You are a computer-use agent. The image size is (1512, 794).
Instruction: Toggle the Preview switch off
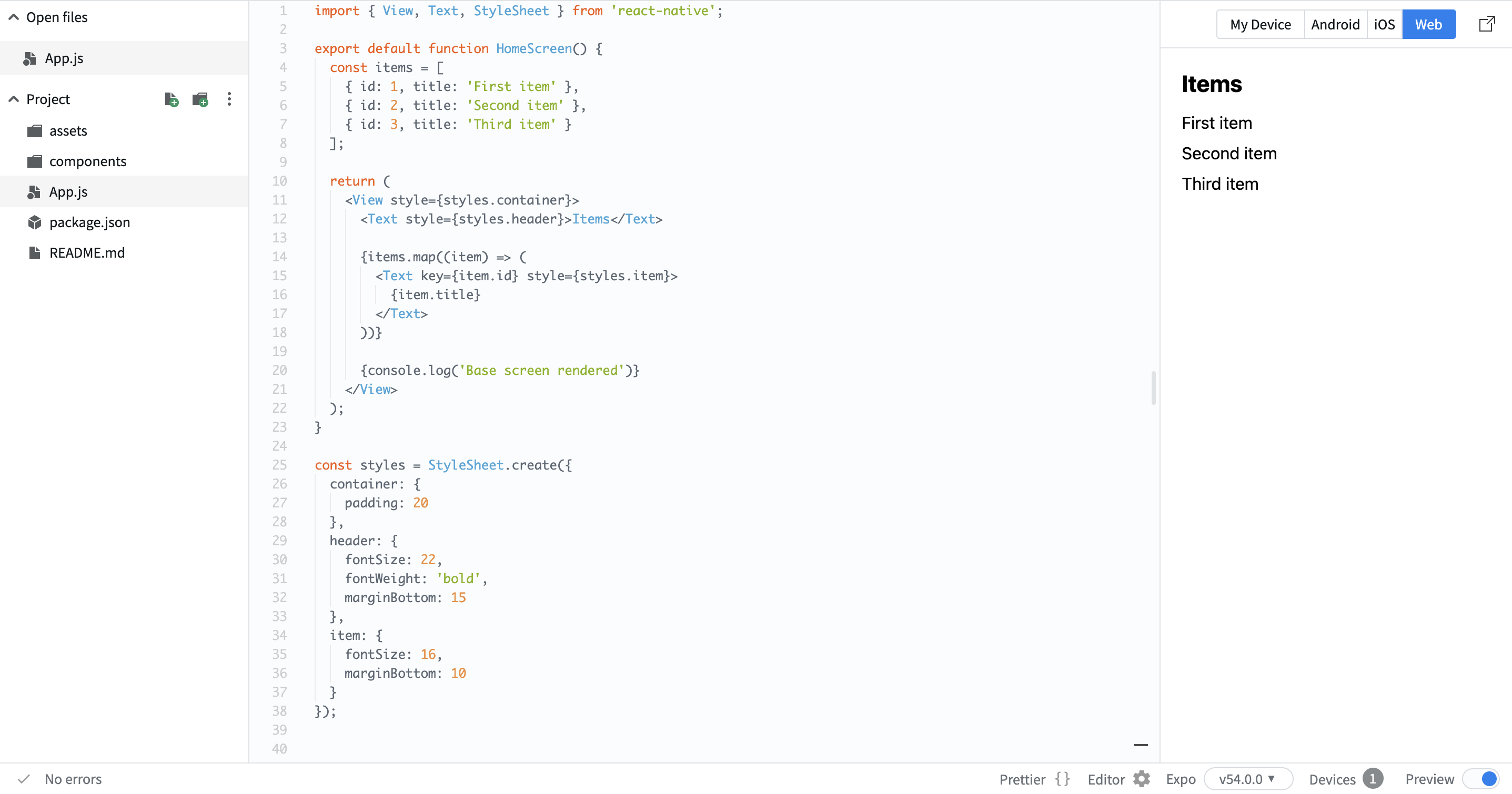[x=1481, y=779]
